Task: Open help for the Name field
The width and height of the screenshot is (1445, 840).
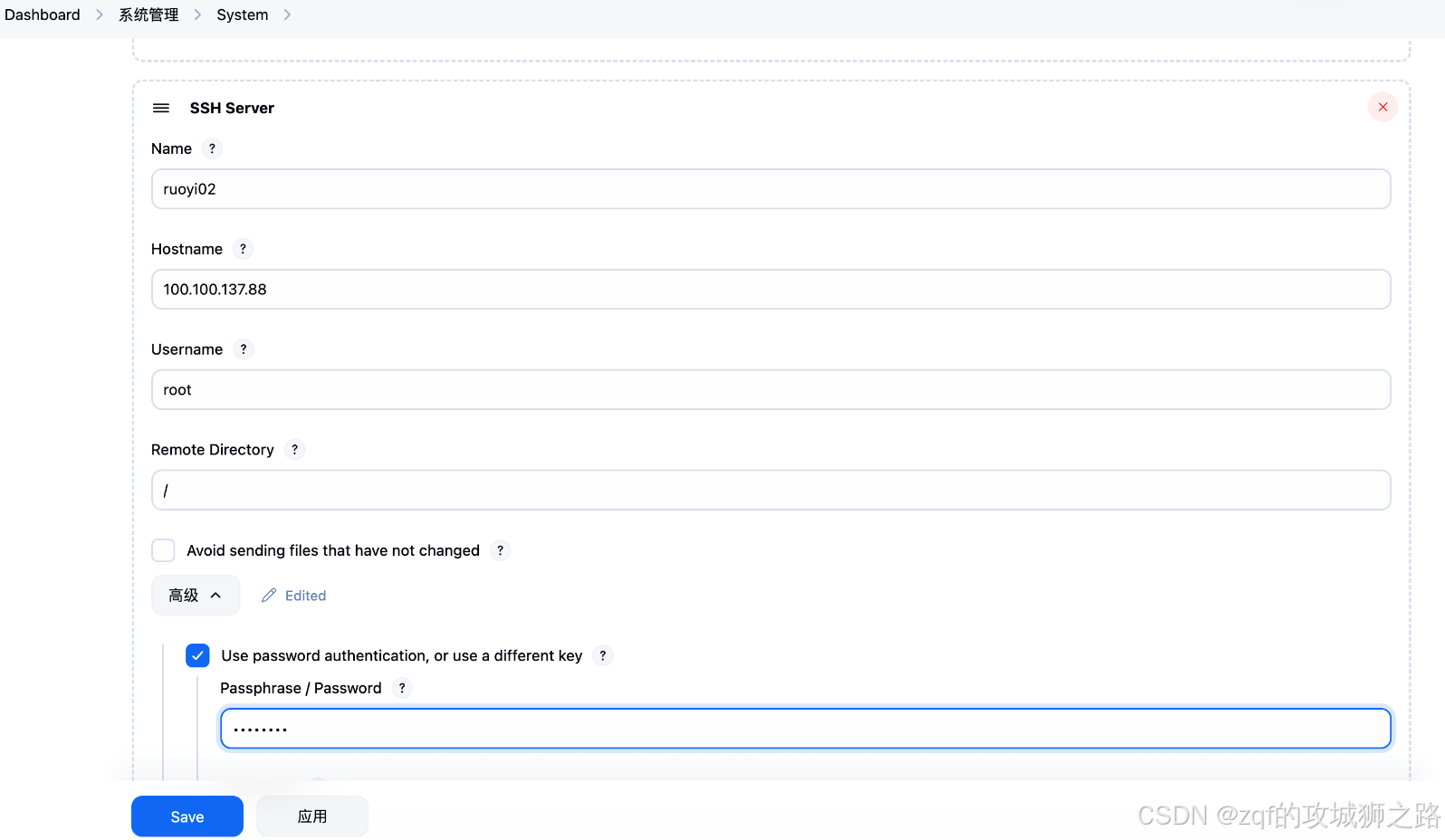Action: pyautogui.click(x=212, y=148)
